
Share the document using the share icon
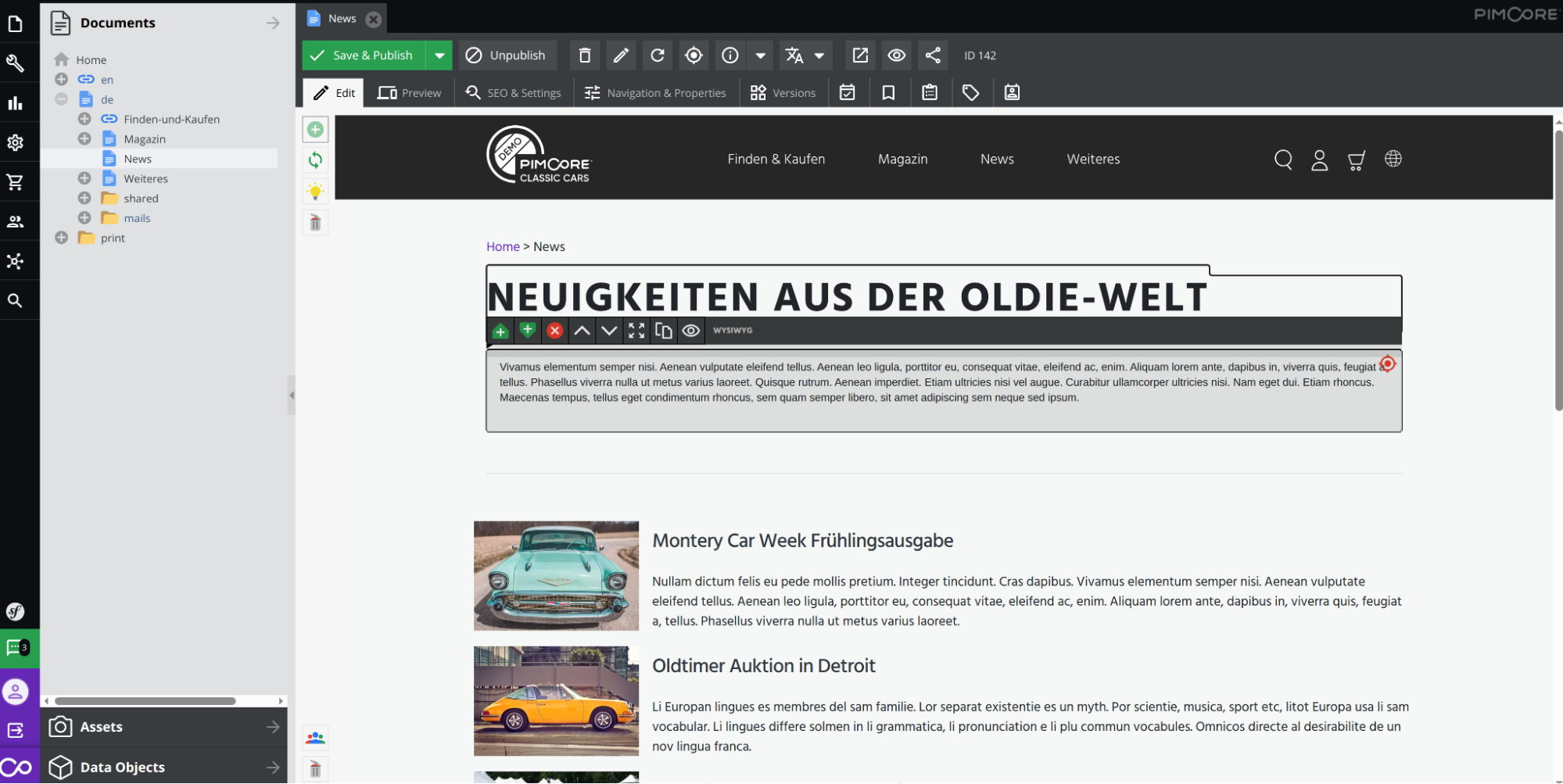click(932, 55)
